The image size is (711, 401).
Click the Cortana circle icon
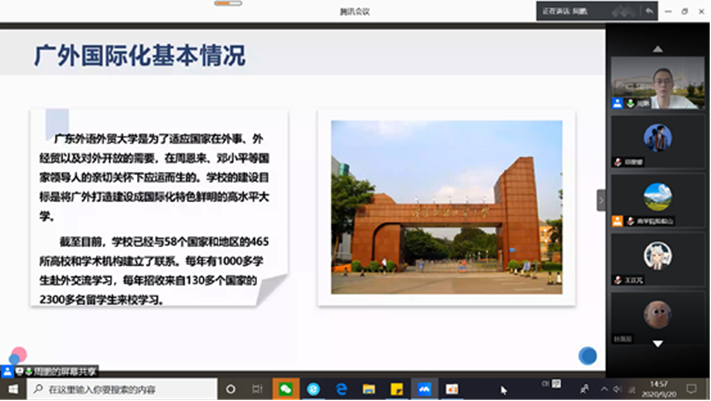pyautogui.click(x=229, y=388)
